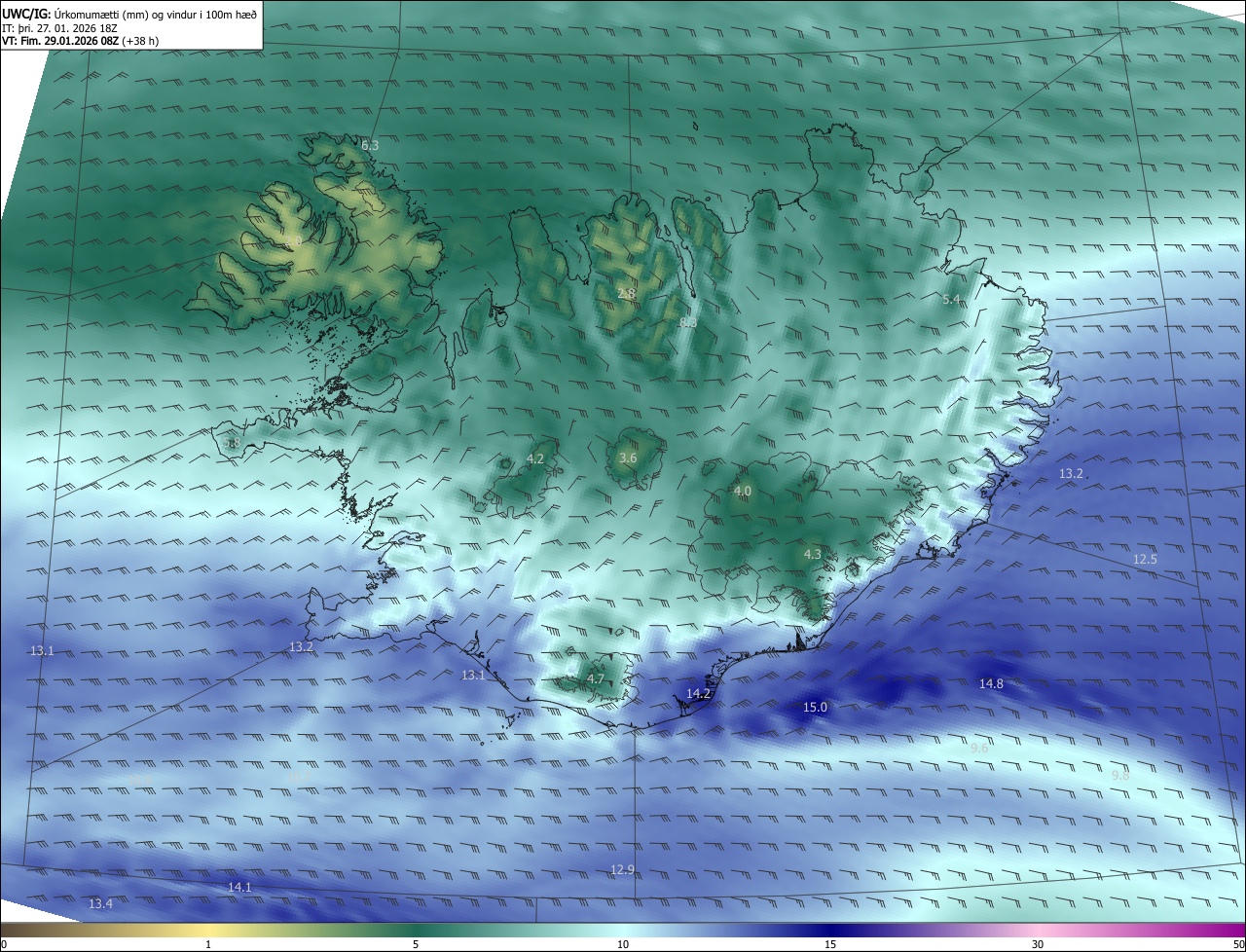Click the 6.3 value label on the map
This screenshot has height=952, width=1246.
click(x=370, y=145)
